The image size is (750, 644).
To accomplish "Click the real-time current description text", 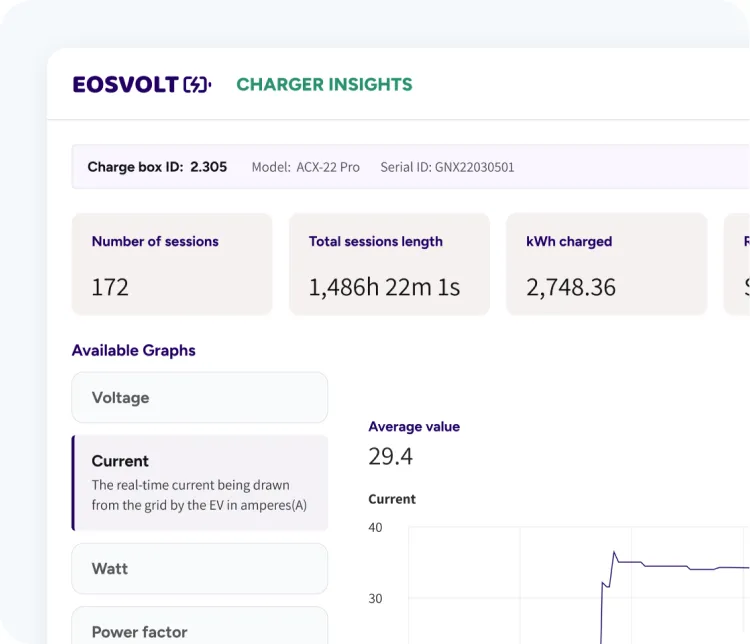I will pos(199,495).
